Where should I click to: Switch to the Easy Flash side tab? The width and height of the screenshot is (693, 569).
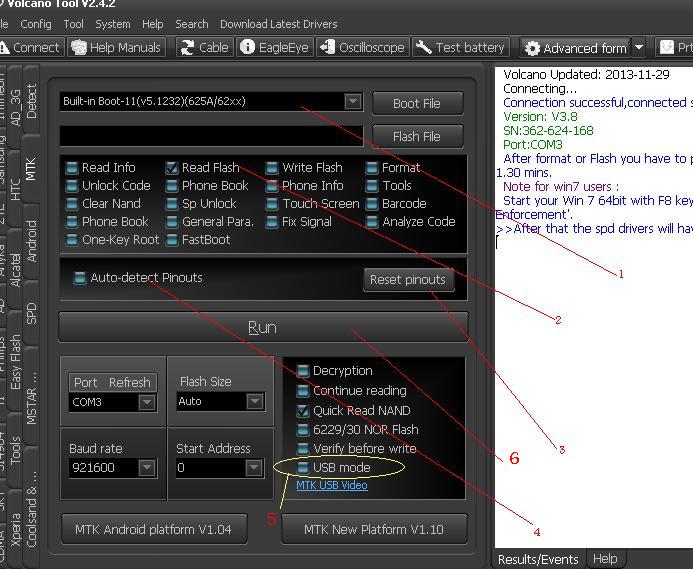pyautogui.click(x=15, y=361)
